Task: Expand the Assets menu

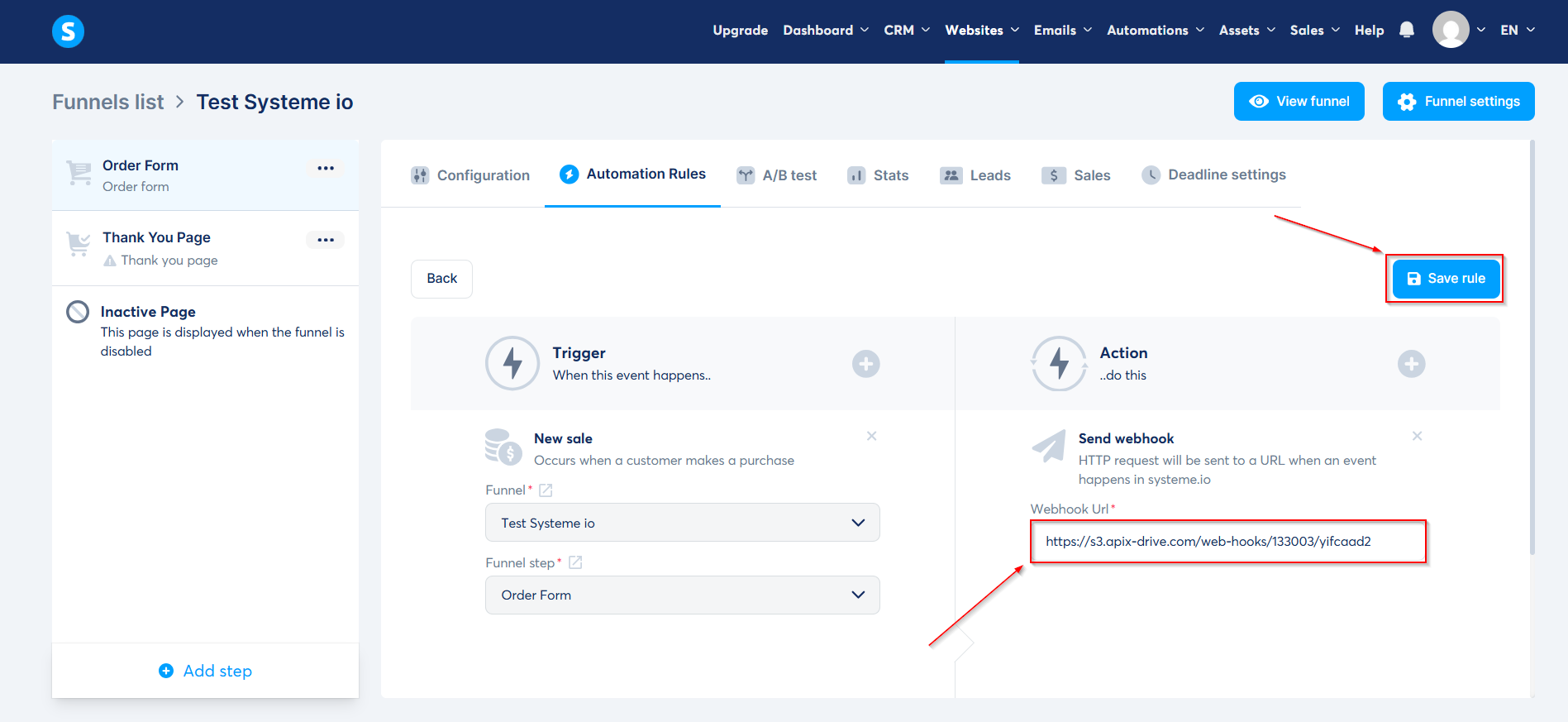Action: point(1247,31)
